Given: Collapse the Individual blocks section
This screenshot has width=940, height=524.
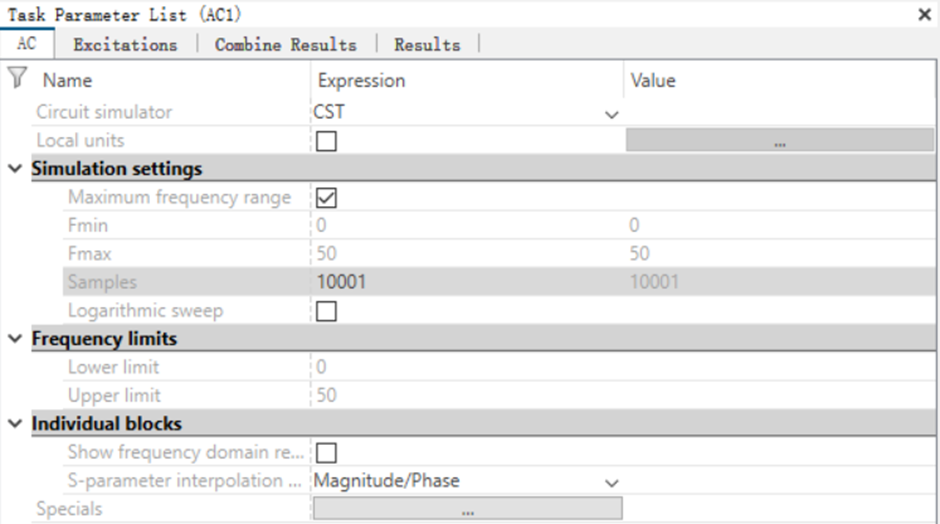Looking at the screenshot, I should 15,424.
